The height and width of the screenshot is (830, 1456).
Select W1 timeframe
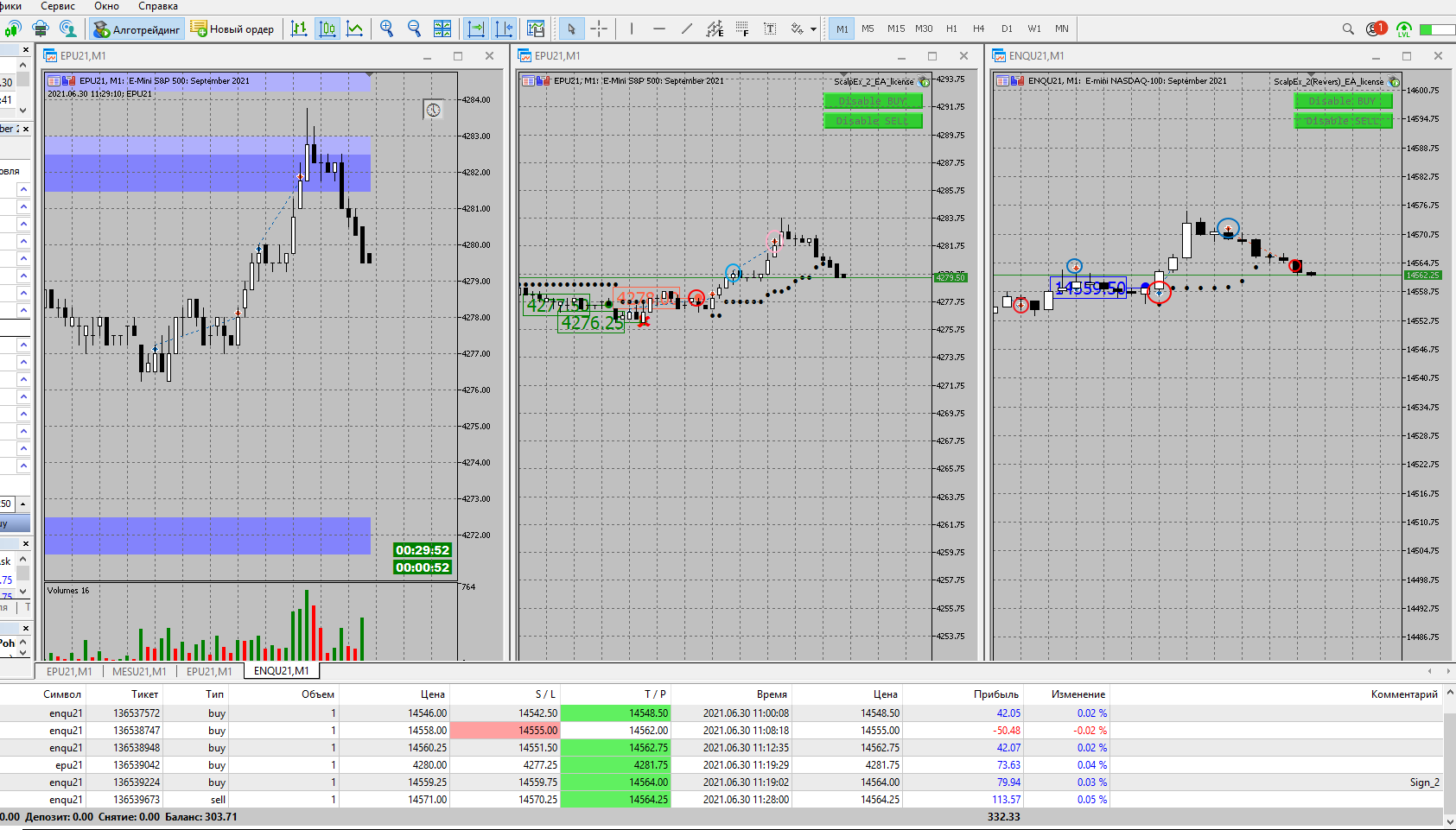tap(1034, 29)
